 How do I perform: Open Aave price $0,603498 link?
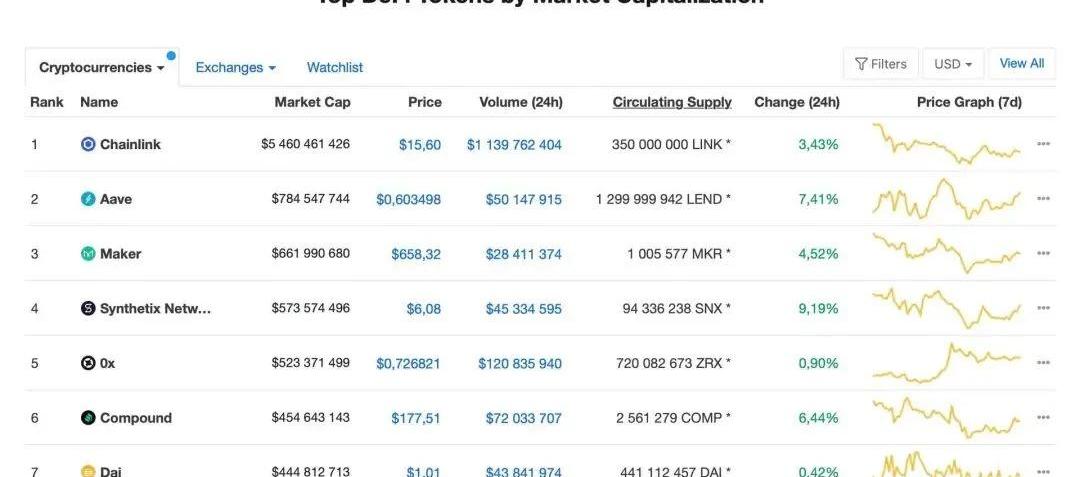[408, 200]
